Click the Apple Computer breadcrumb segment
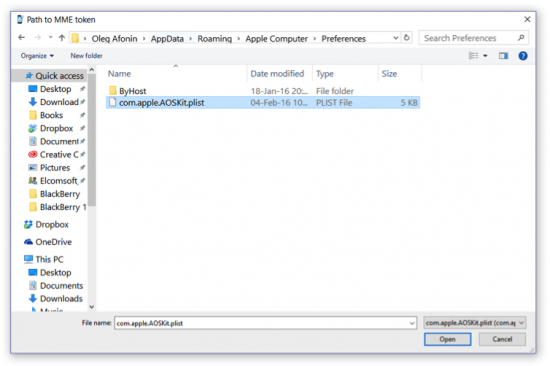The image size is (550, 366). point(276,39)
